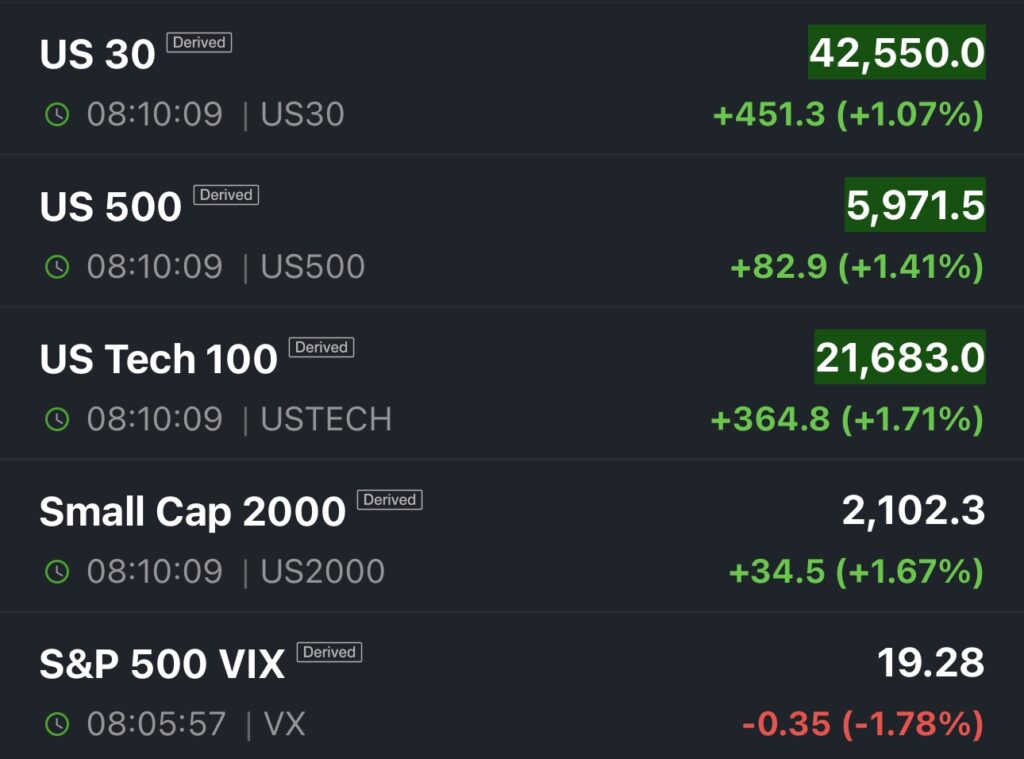Image resolution: width=1024 pixels, height=759 pixels.
Task: Click the Derived badge next to Small Cap 2000
Action: (x=390, y=500)
